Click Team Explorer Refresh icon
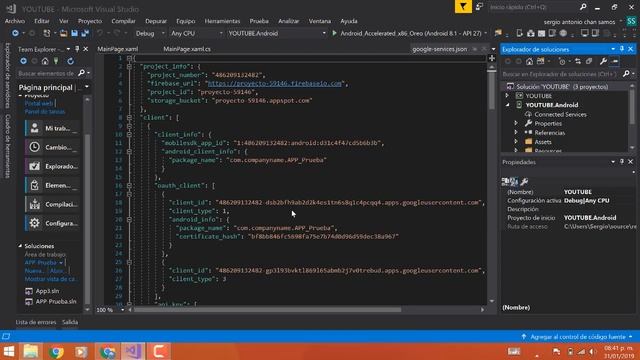The width and height of the screenshot is (640, 360). 71,61
